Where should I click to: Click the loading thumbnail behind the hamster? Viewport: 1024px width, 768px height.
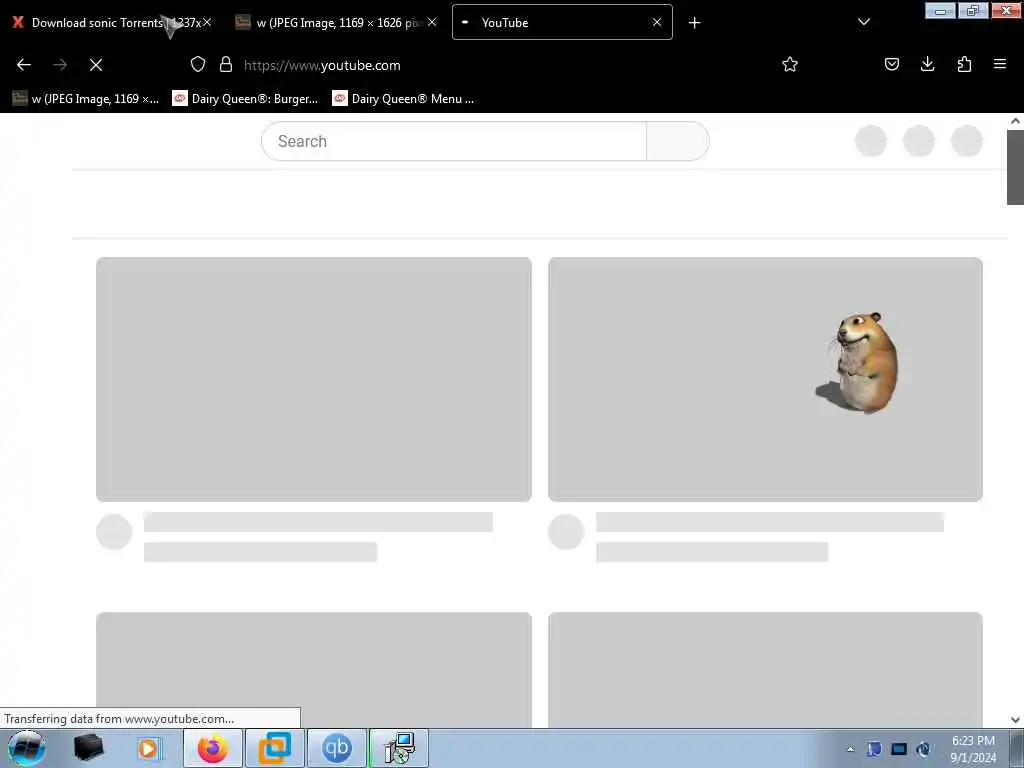coord(765,379)
